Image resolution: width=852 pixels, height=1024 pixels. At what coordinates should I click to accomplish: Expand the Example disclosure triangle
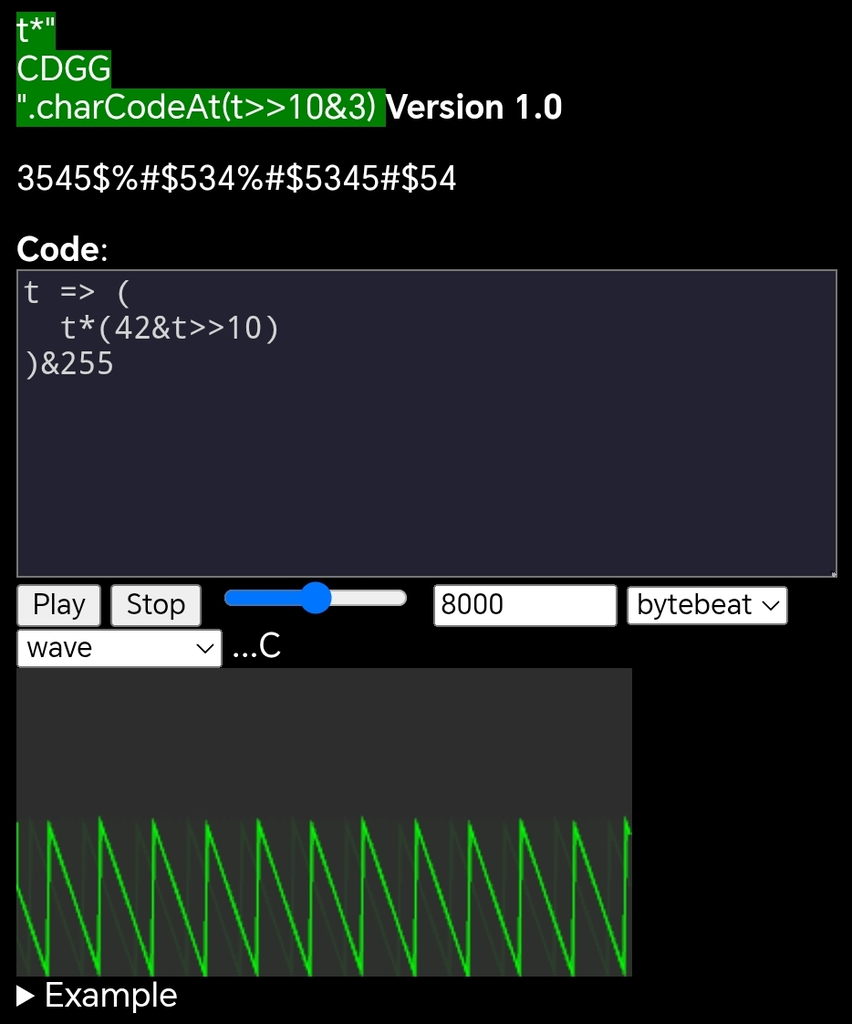point(26,996)
